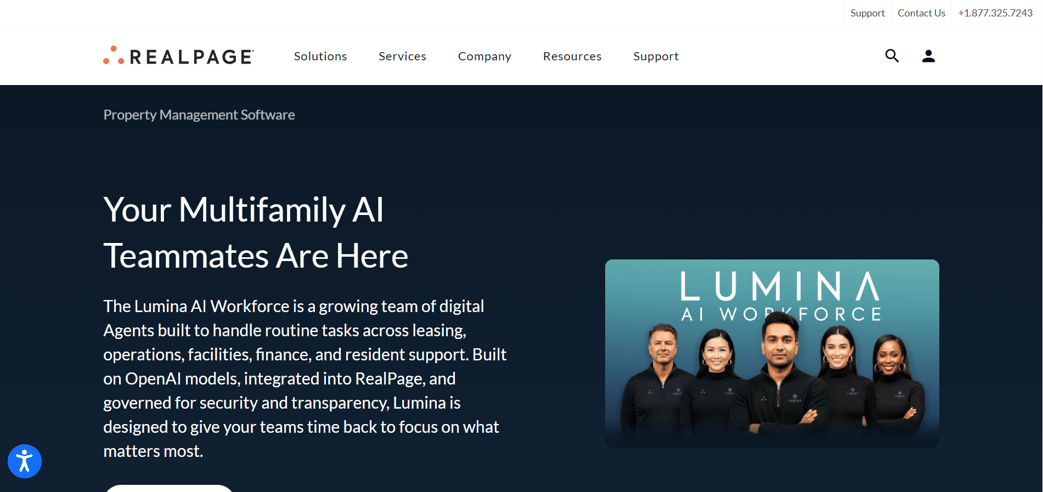Expand the Services navigation menu
Image resolution: width=1043 pixels, height=492 pixels.
point(402,56)
